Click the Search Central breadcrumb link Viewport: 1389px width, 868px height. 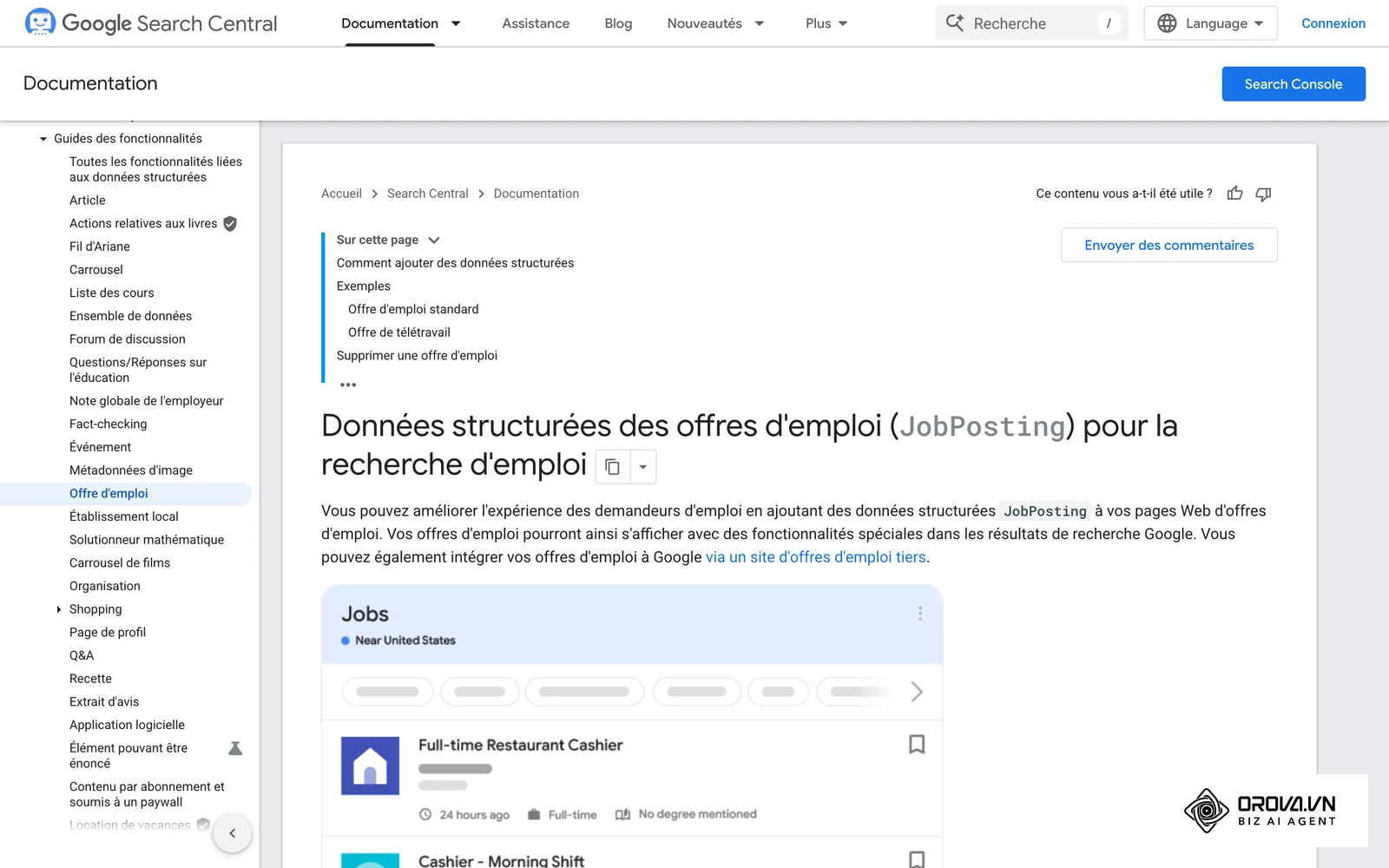point(427,194)
